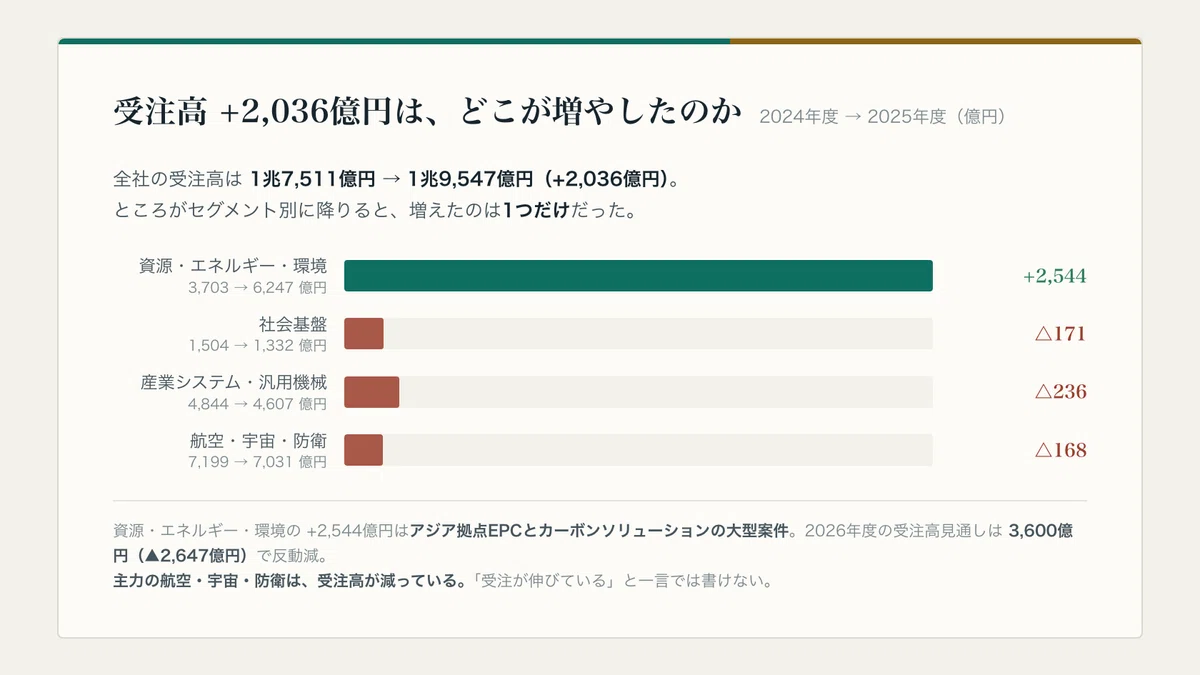Select the △236 value label

1060,392
